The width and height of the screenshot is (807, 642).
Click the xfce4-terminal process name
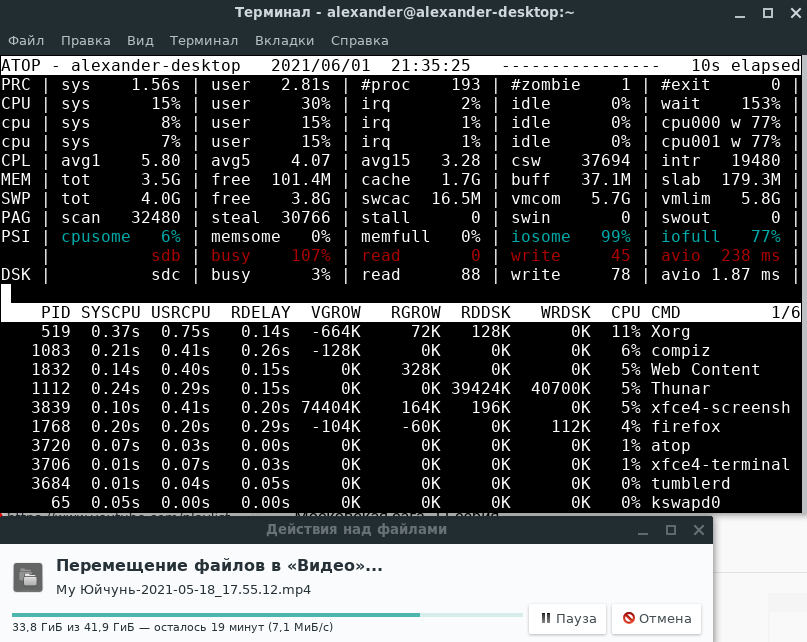tap(721, 465)
